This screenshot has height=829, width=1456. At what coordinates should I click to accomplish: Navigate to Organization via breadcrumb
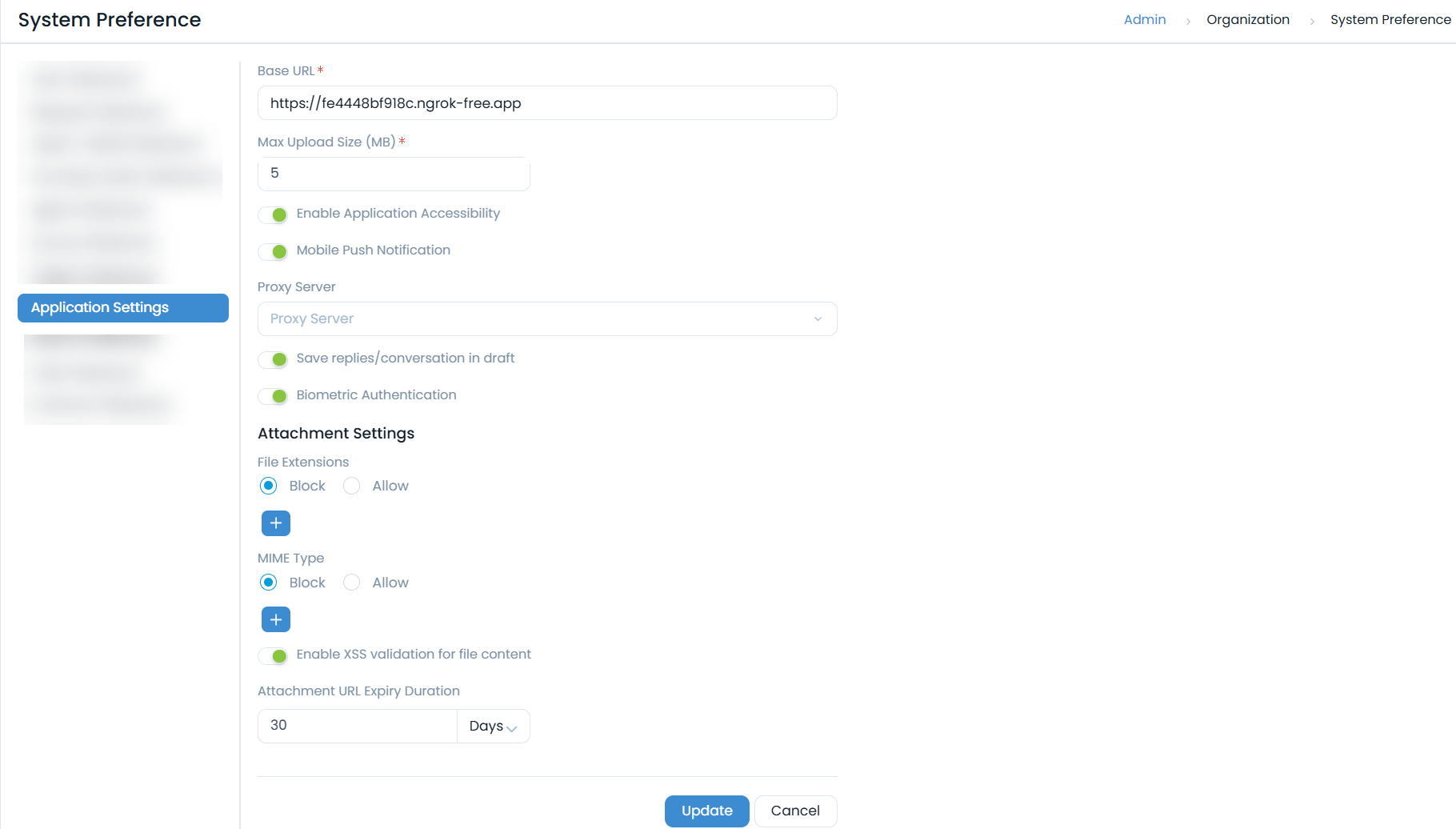click(x=1248, y=19)
